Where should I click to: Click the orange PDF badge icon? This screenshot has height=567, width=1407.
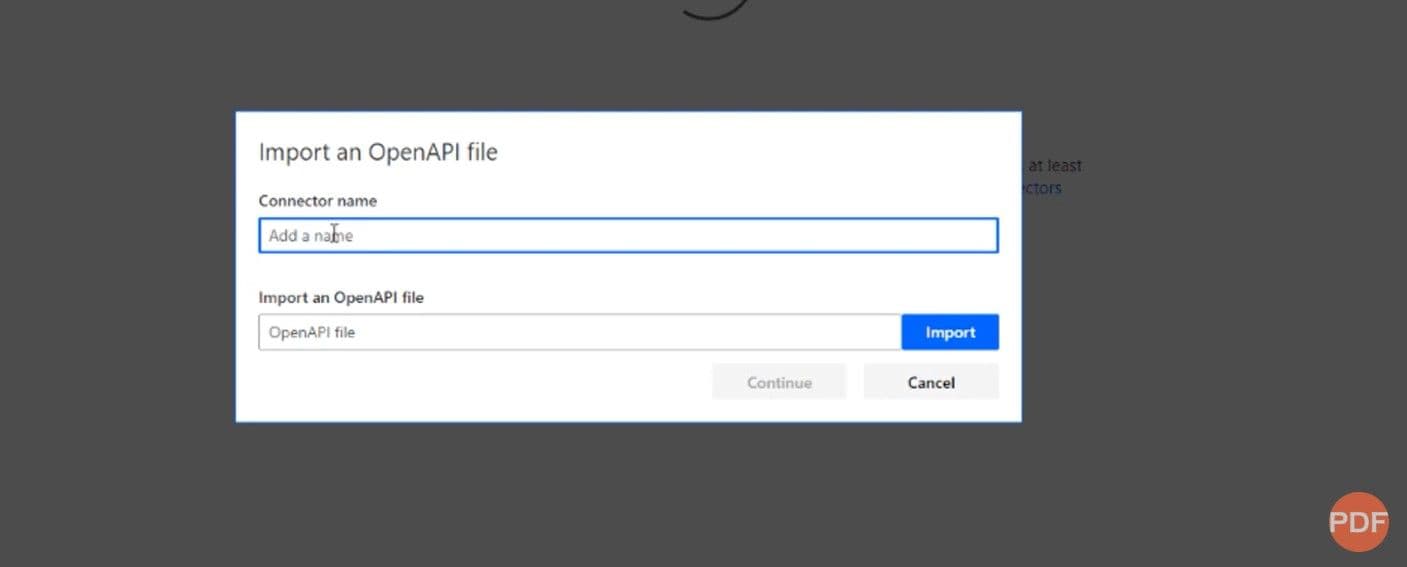[x=1358, y=522]
